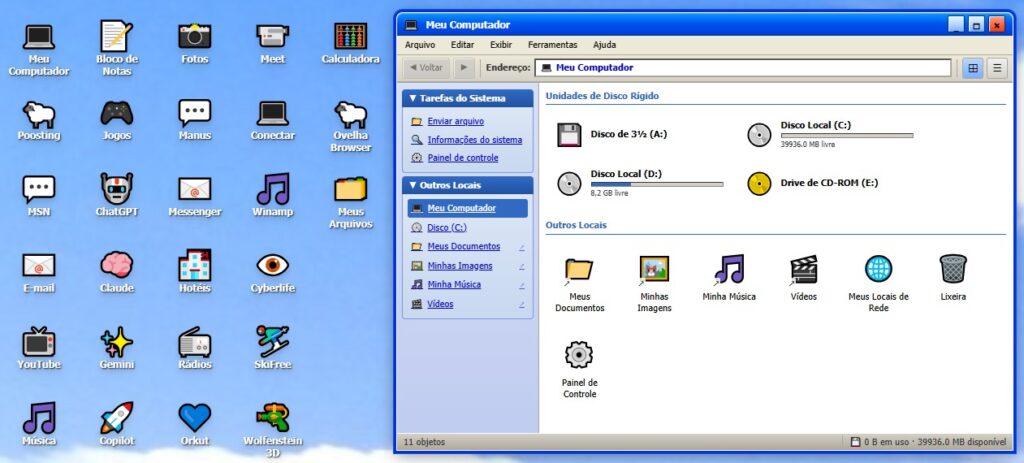Click the Disco Local (D:) usage bar
1024x463 pixels.
(x=656, y=184)
